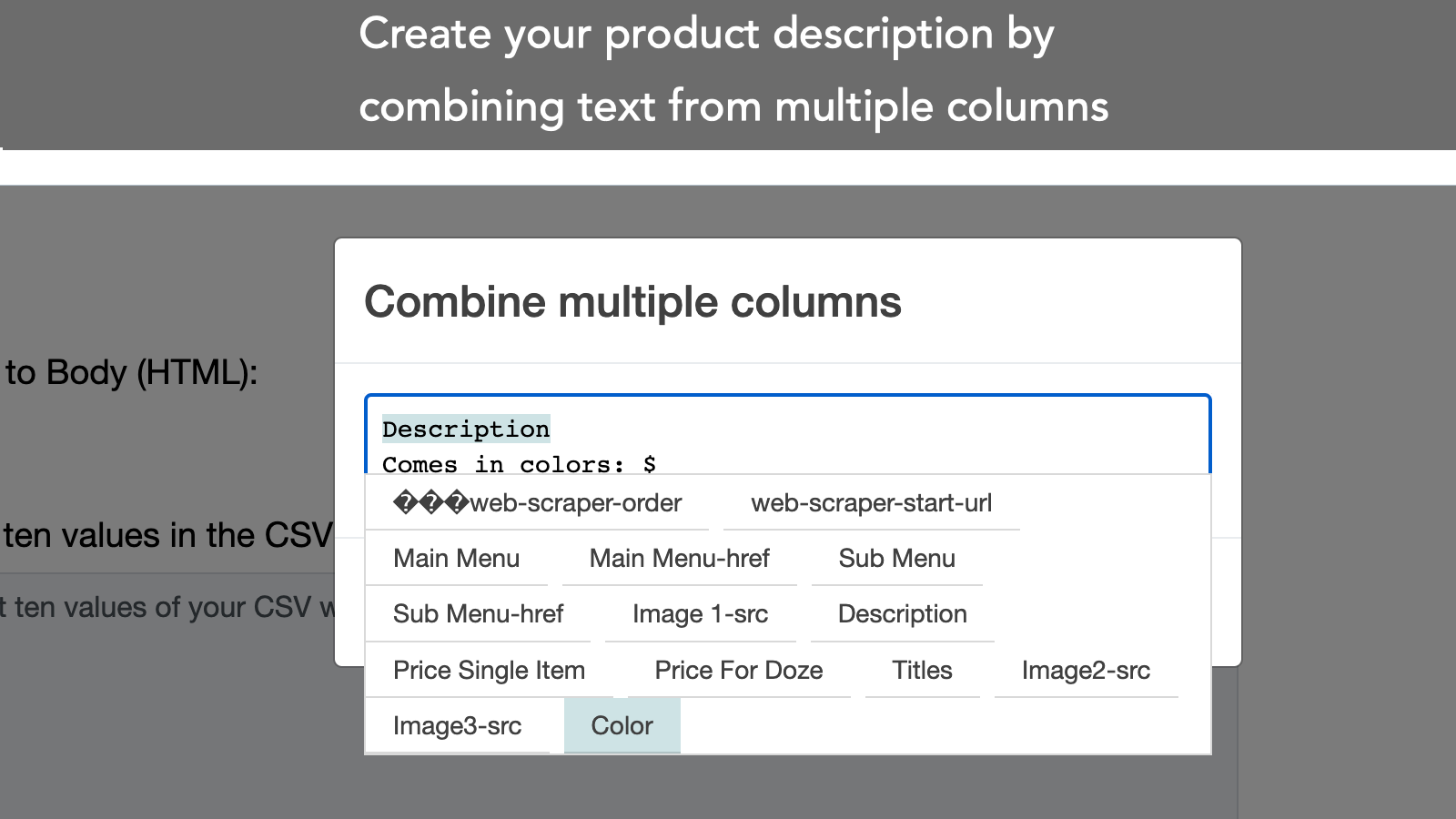Viewport: 1456px width, 819px height.
Task: Select the highlighted Color column
Action: click(x=622, y=726)
